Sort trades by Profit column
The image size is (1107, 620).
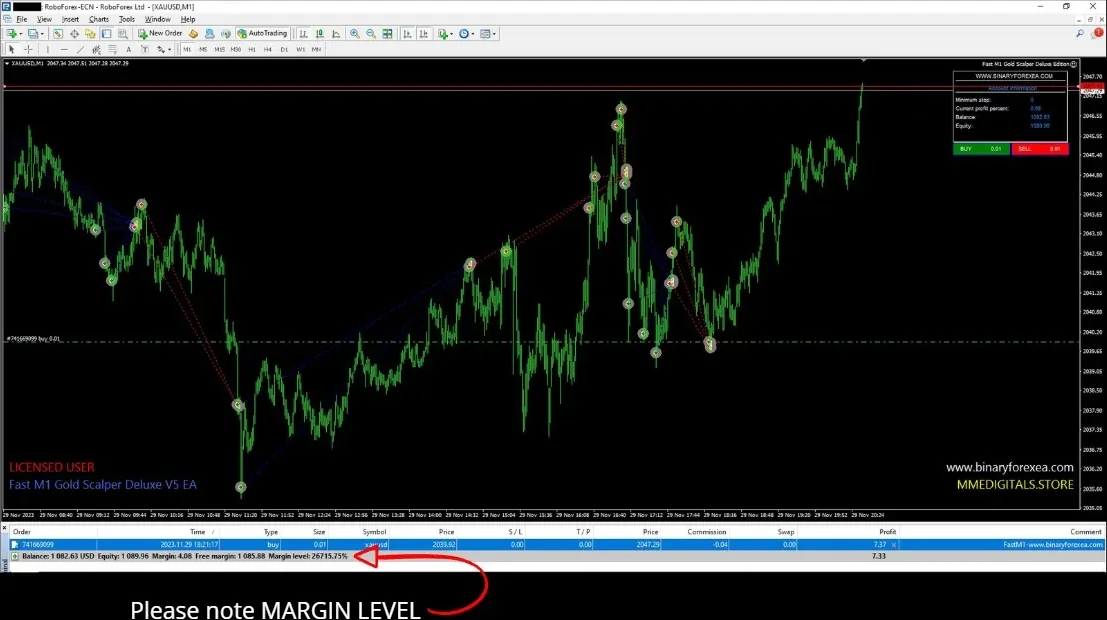(x=887, y=532)
